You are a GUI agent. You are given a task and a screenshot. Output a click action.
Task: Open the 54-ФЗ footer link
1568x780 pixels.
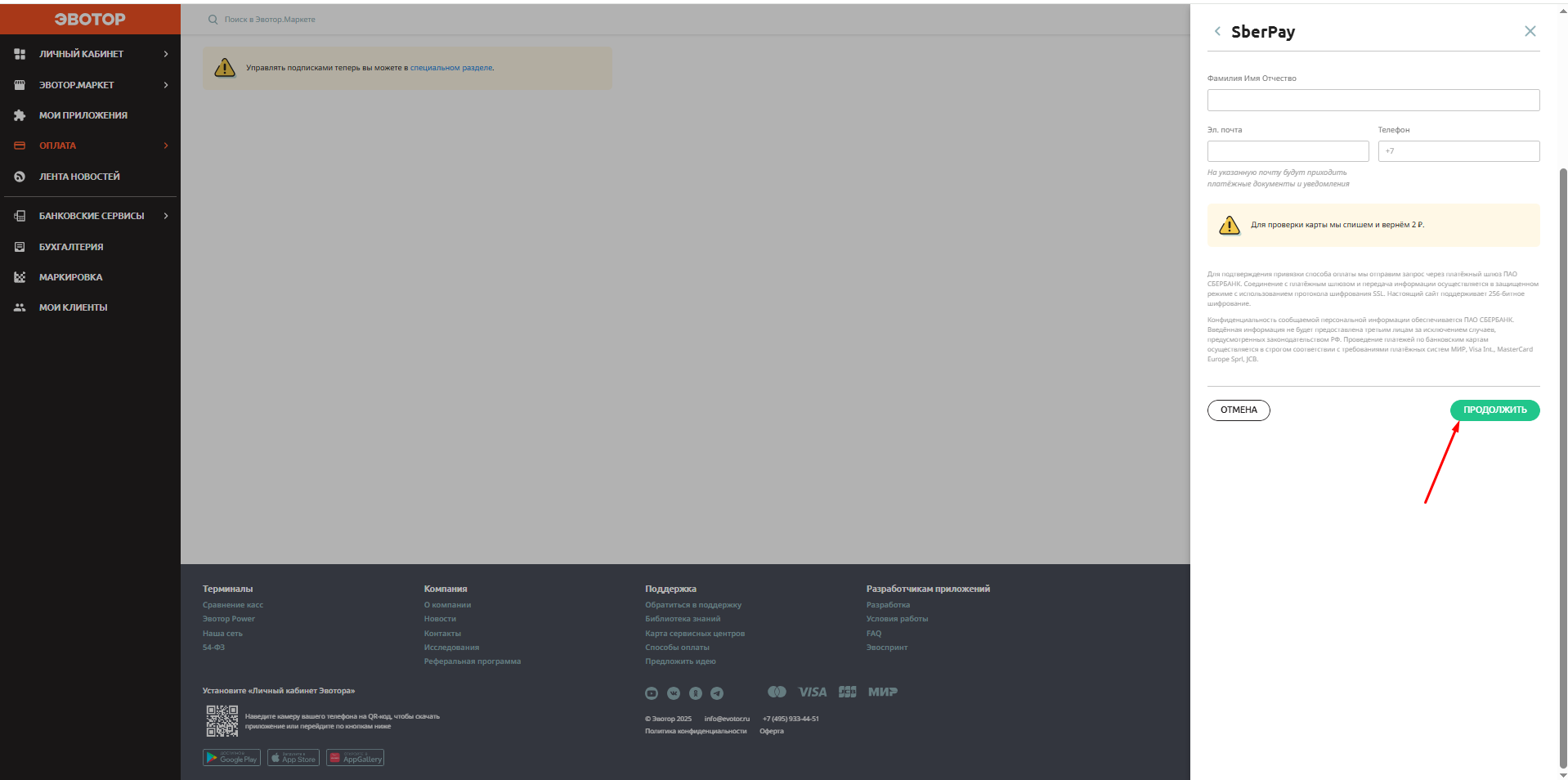(213, 648)
